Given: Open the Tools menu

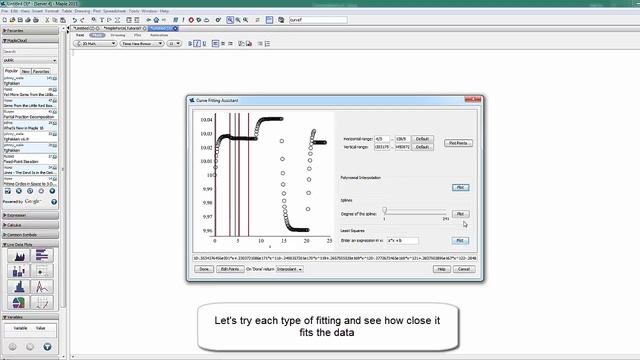Looking at the screenshot, I should pos(133,11).
